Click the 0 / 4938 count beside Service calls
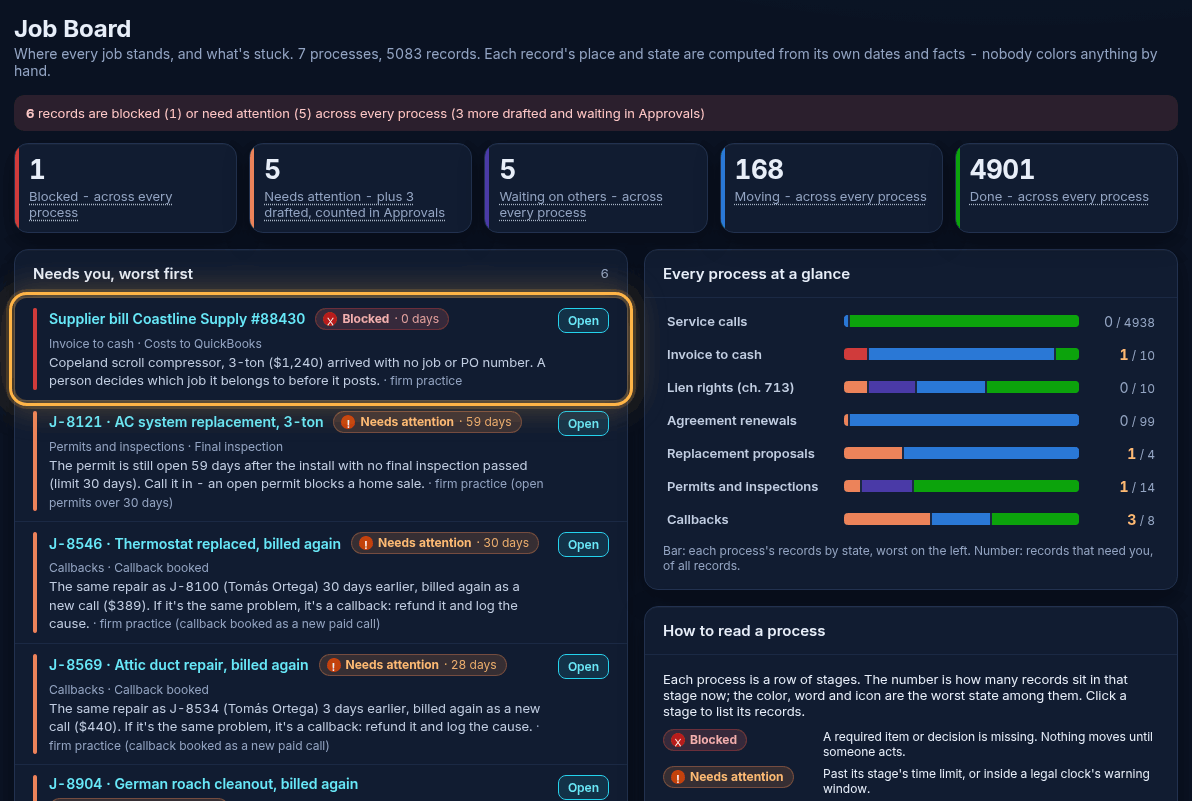 click(x=1129, y=322)
